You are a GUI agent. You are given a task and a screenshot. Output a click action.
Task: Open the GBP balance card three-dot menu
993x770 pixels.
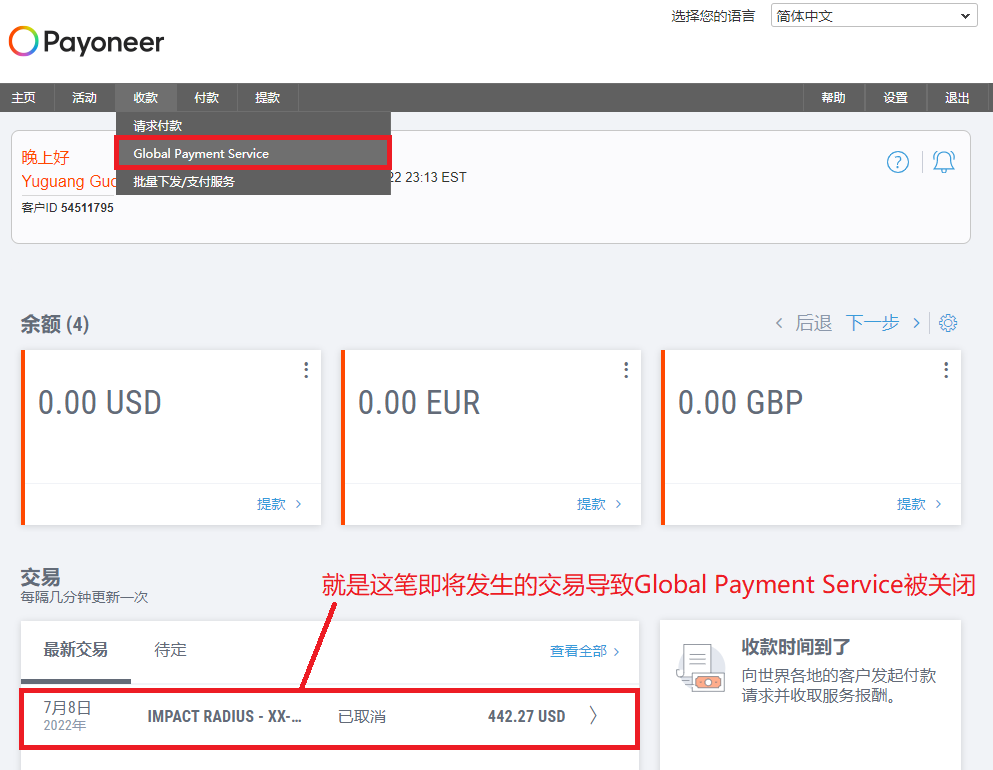point(946,370)
